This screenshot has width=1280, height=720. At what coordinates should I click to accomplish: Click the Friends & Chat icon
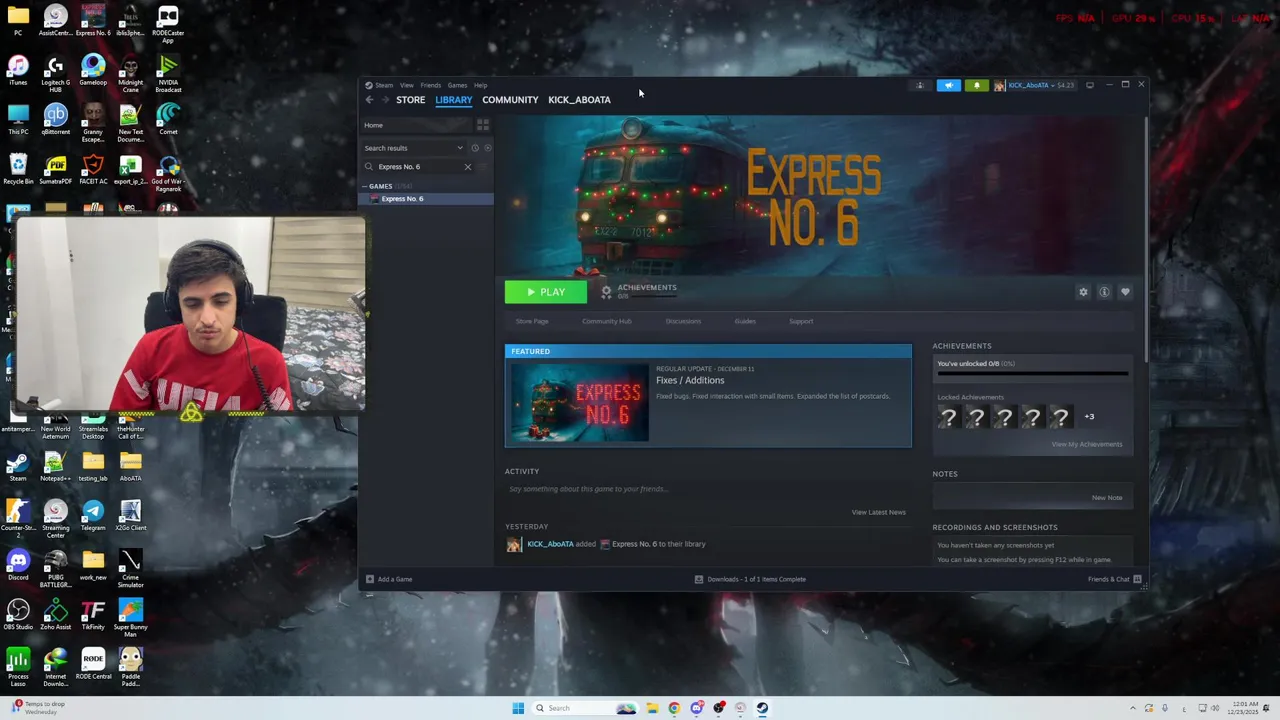click(1137, 579)
